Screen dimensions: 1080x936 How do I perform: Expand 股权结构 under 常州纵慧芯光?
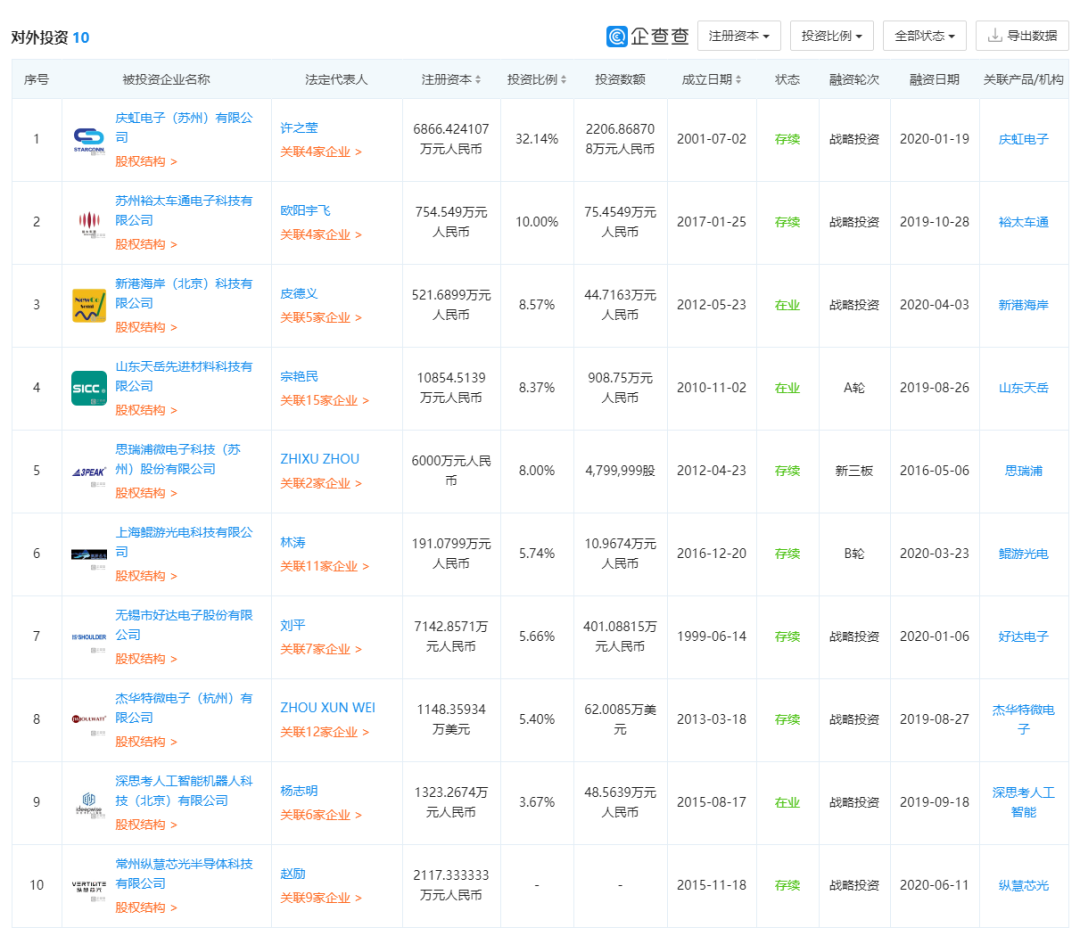click(146, 908)
